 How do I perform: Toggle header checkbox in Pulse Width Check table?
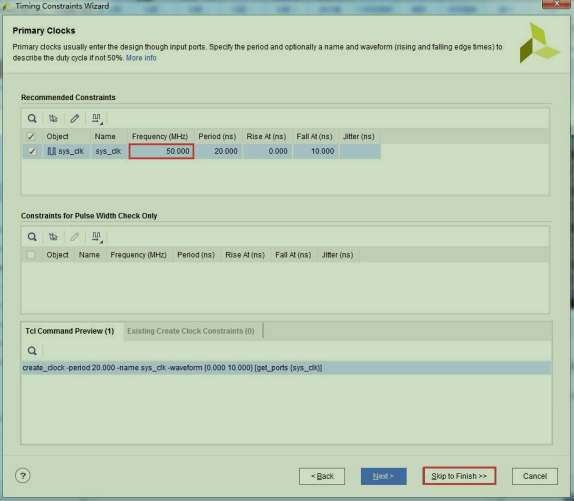(31, 255)
